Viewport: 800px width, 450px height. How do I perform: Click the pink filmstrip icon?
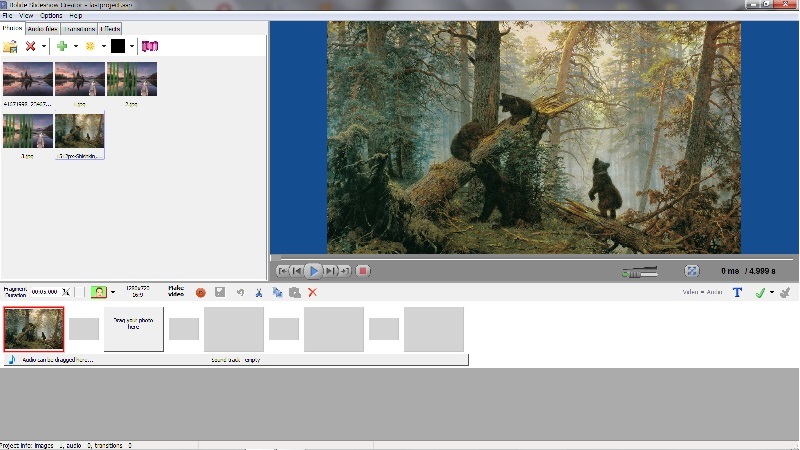150,46
